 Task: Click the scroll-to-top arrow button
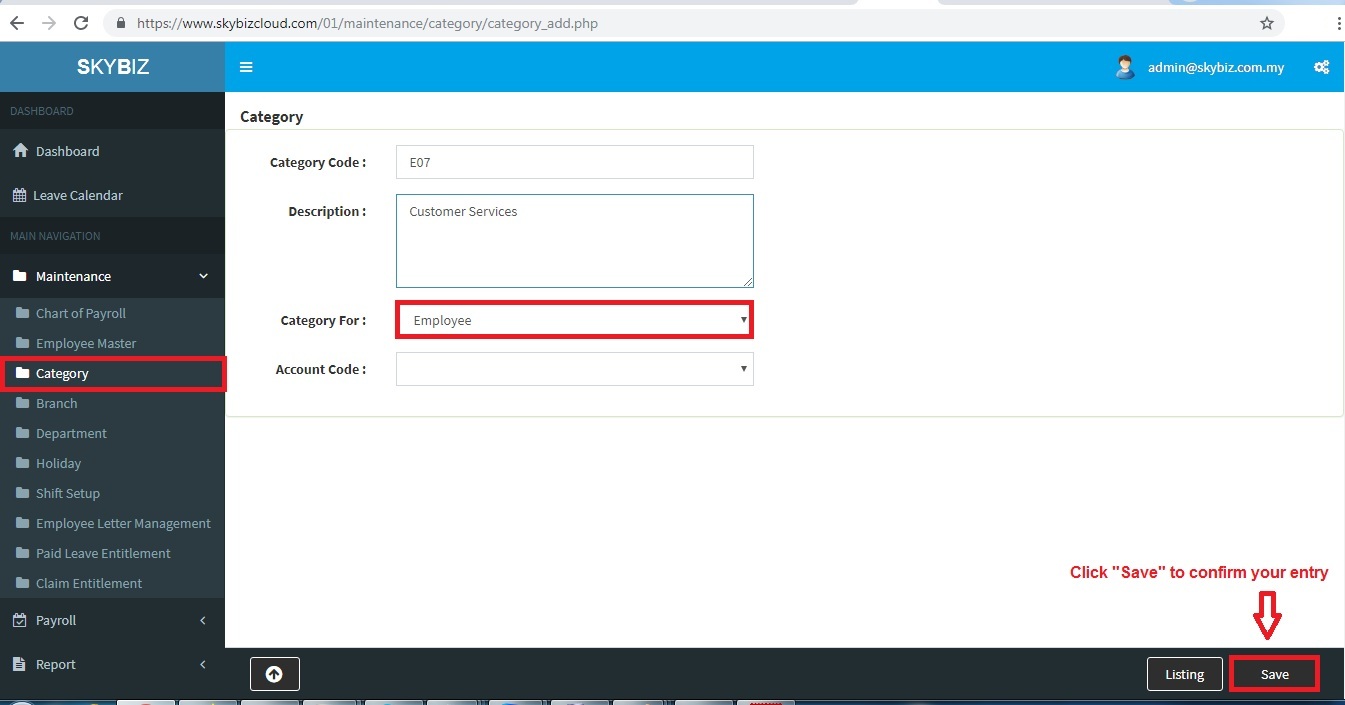[274, 674]
